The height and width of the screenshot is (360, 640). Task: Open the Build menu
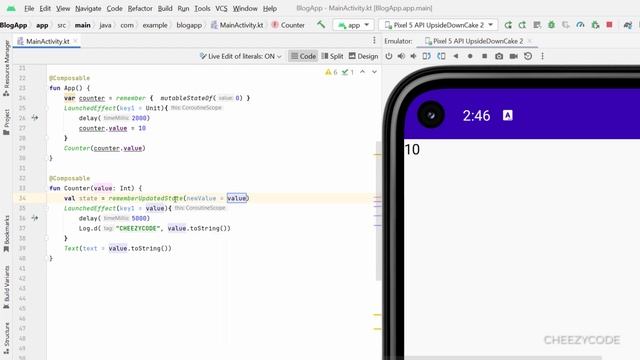pos(165,8)
